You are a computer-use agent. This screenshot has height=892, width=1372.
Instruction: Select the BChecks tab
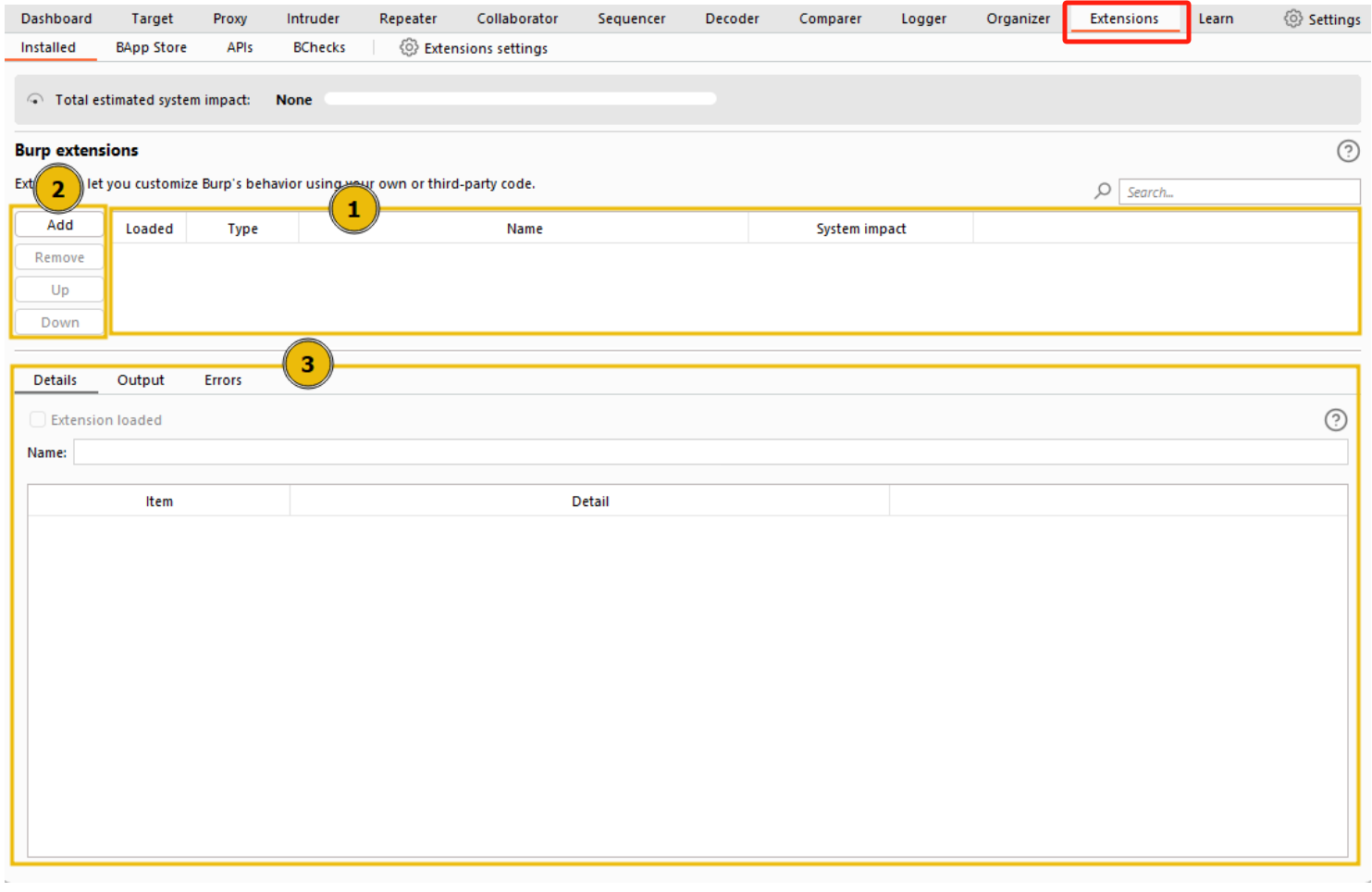[x=319, y=47]
